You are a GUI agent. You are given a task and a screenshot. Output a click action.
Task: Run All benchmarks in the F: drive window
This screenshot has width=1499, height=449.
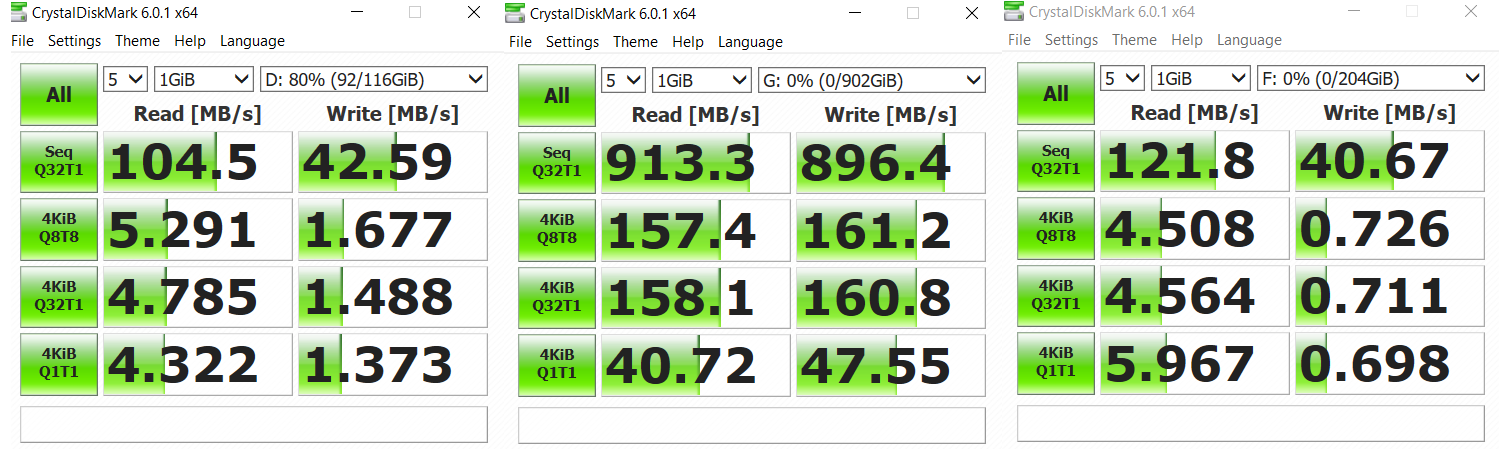coord(1056,94)
